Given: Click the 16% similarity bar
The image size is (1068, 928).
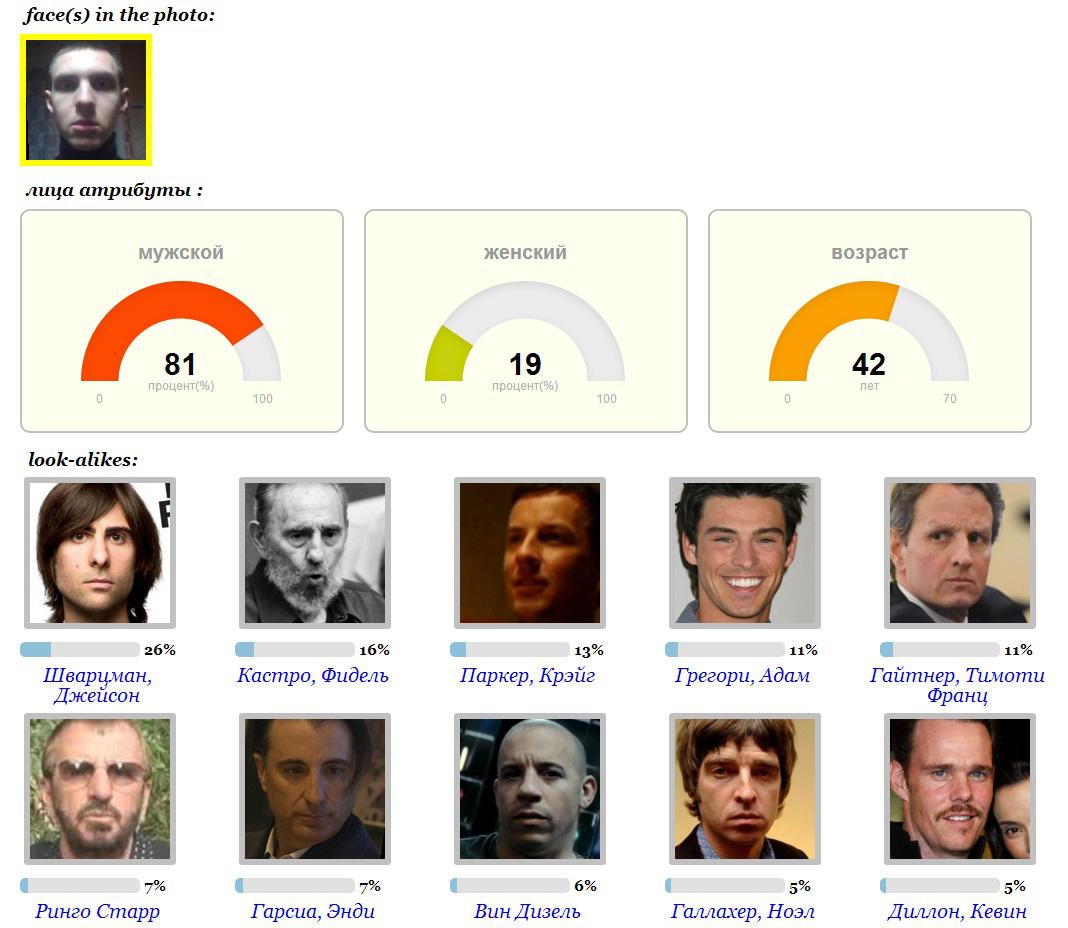Looking at the screenshot, I should pos(295,650).
